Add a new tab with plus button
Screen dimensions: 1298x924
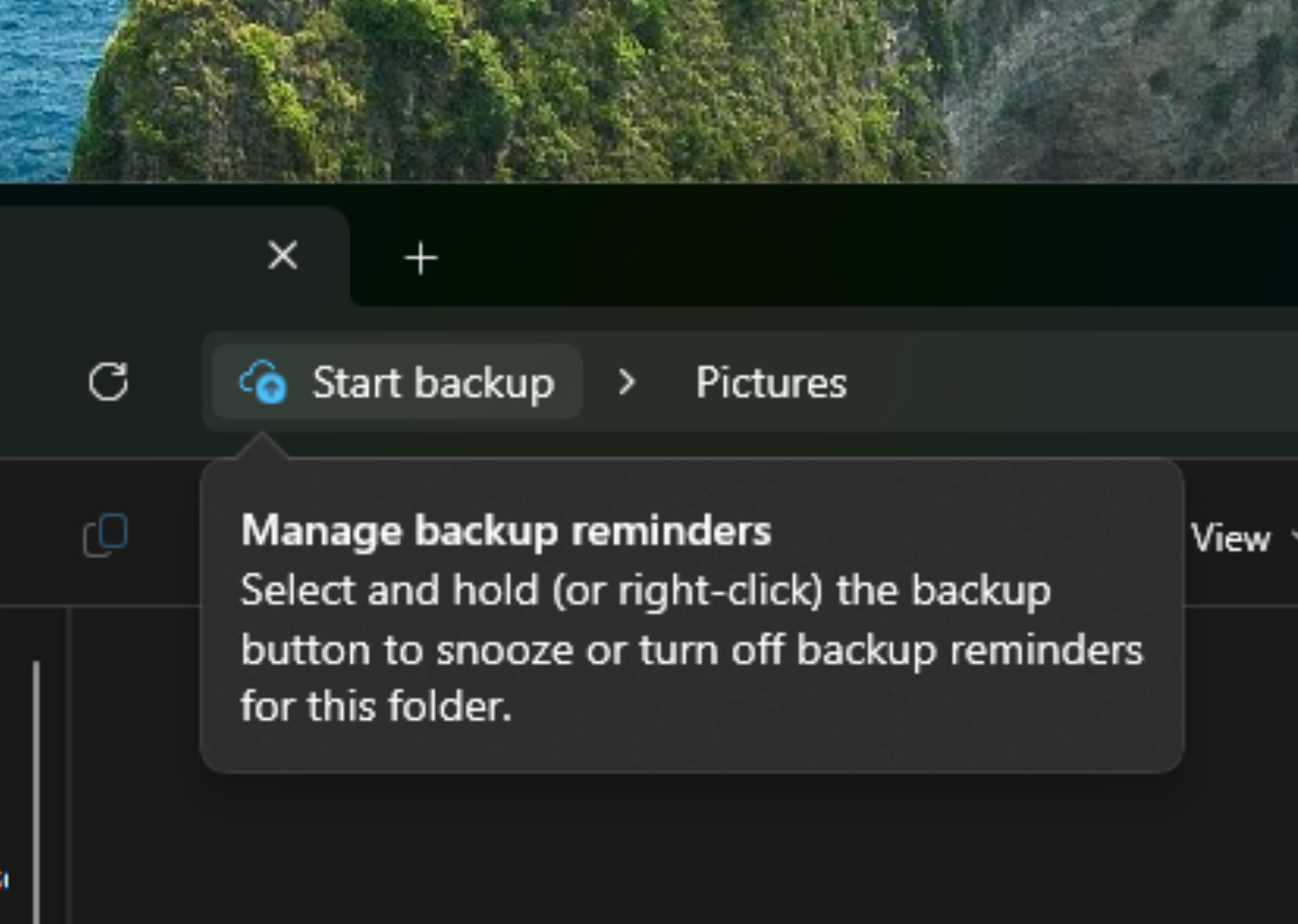click(421, 258)
